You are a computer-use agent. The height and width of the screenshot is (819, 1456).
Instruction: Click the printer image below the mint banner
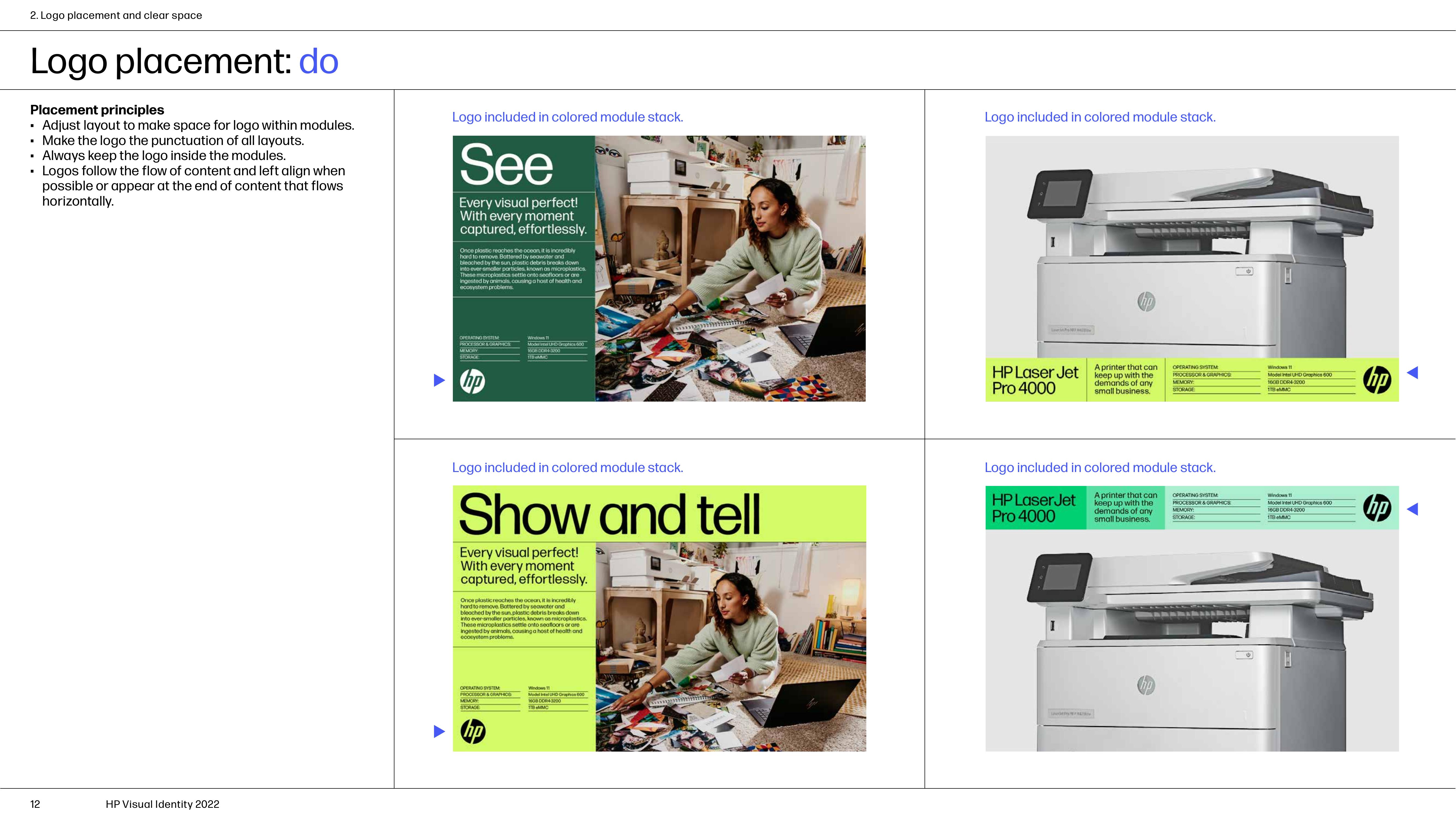point(1192,640)
